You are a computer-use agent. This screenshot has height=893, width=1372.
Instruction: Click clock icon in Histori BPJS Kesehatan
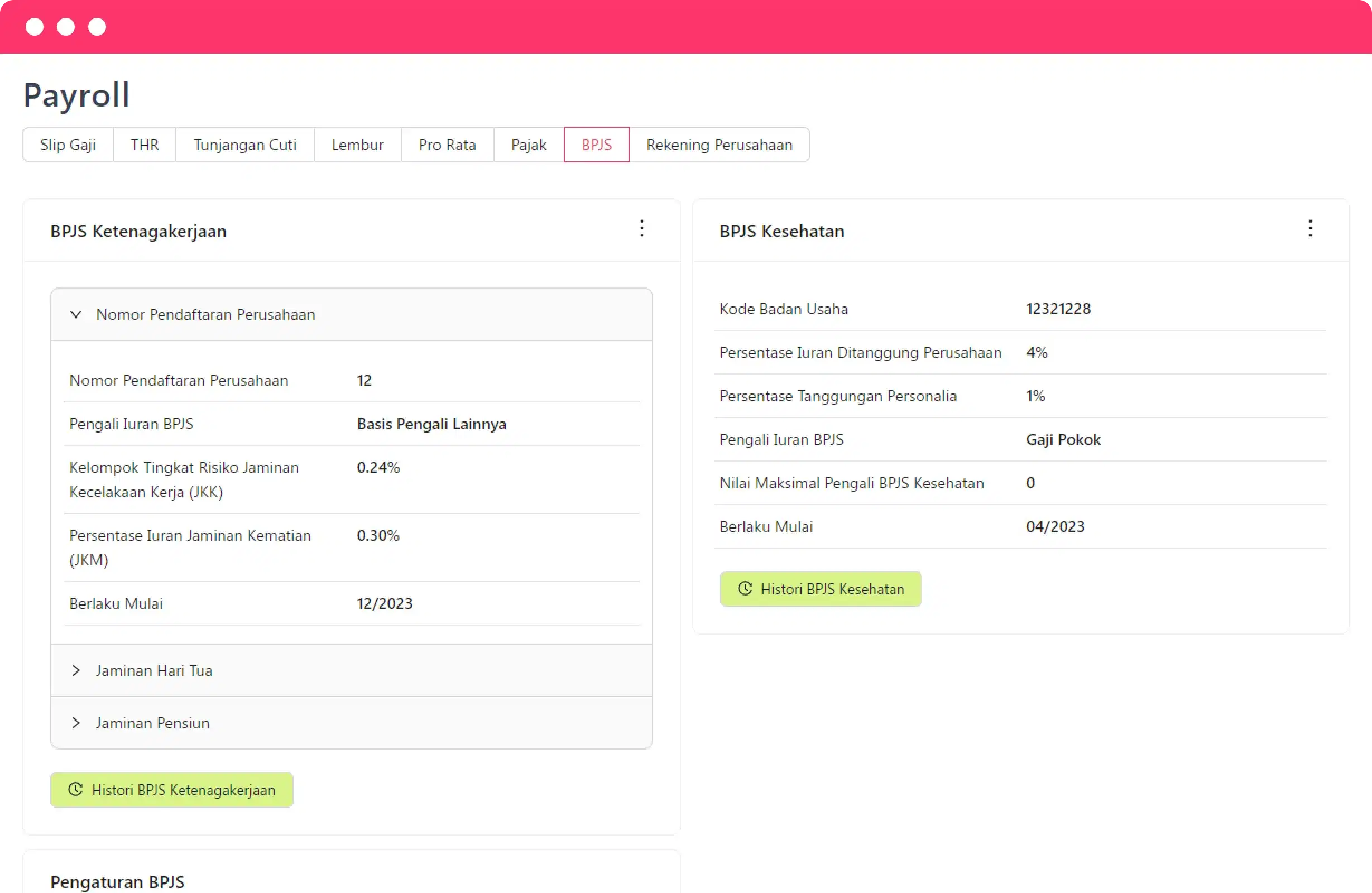pyautogui.click(x=745, y=589)
